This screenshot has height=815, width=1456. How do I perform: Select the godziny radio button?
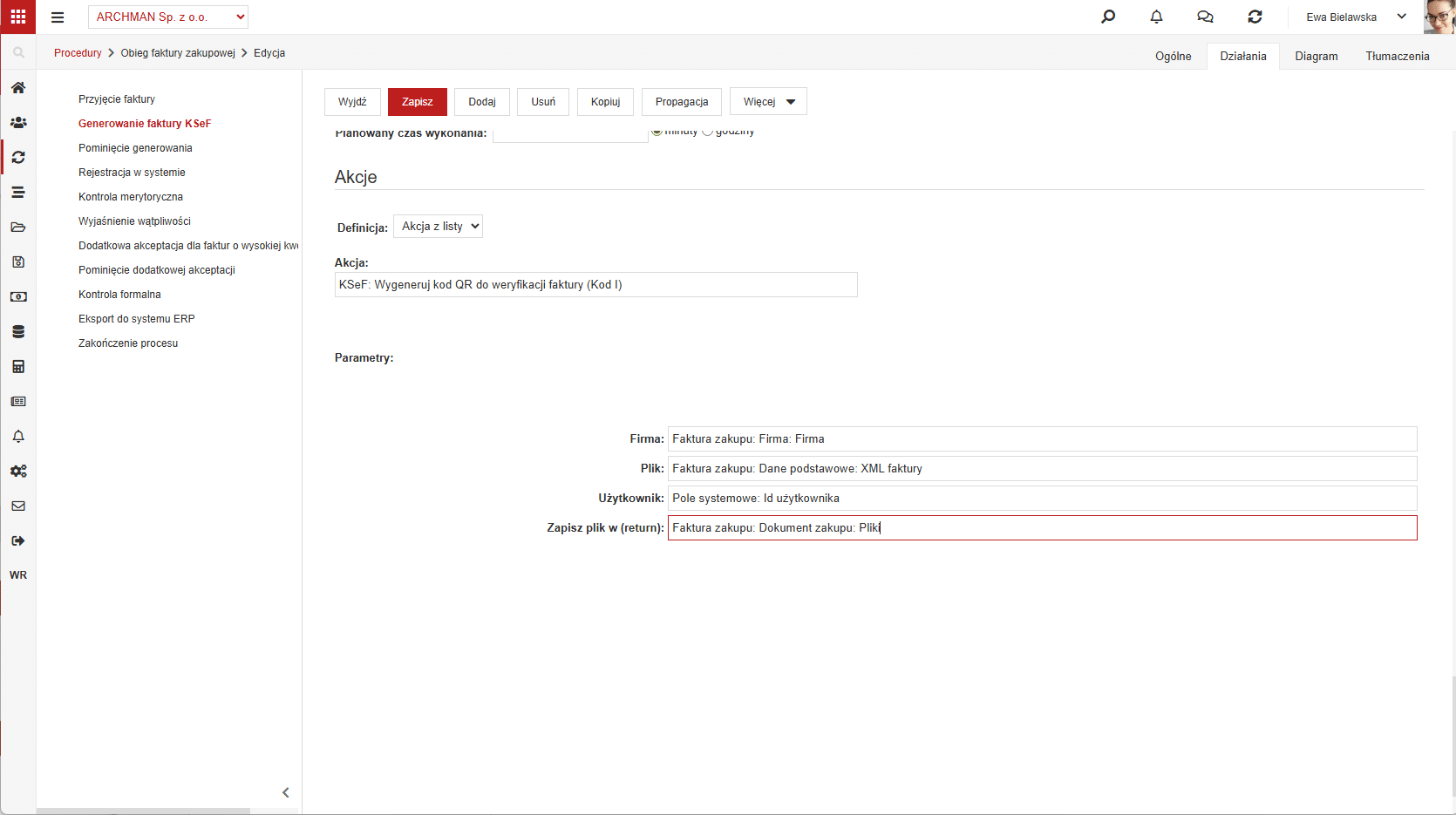[x=708, y=132]
